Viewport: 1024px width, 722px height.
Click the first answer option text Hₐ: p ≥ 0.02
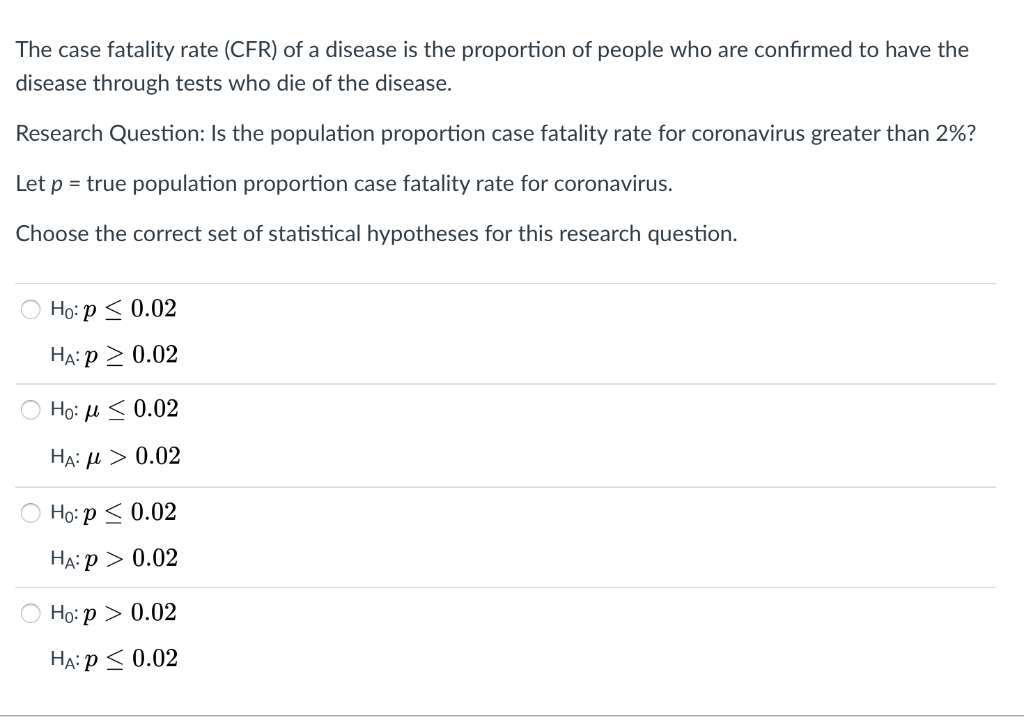click(x=113, y=355)
